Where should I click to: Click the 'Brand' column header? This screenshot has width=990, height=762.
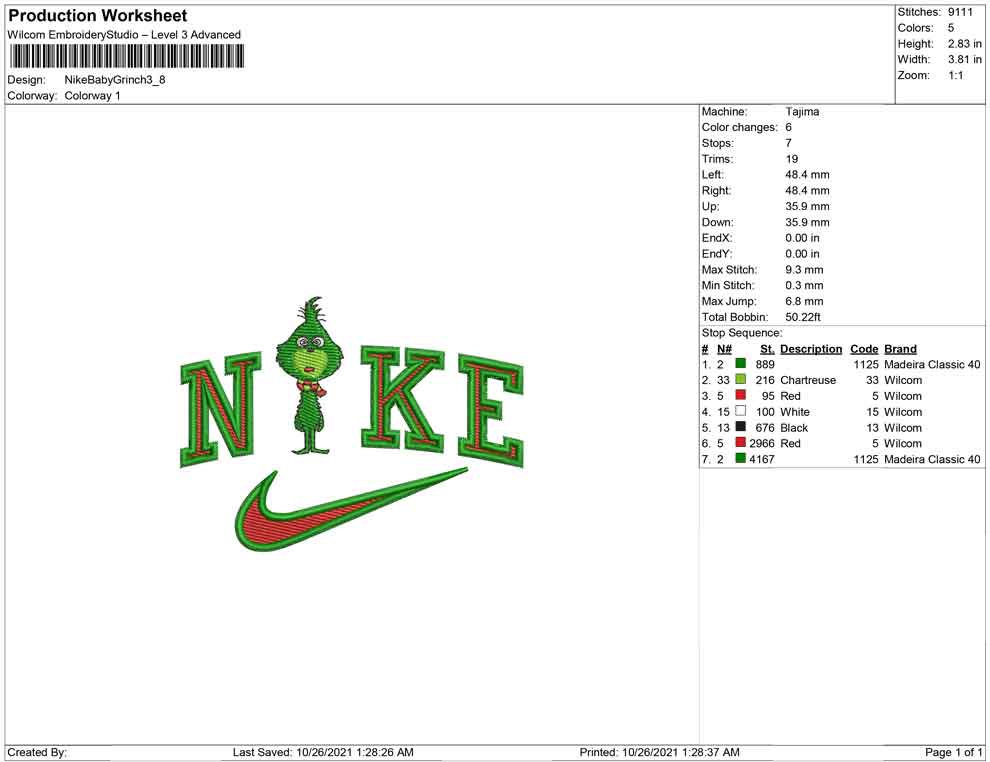[900, 349]
